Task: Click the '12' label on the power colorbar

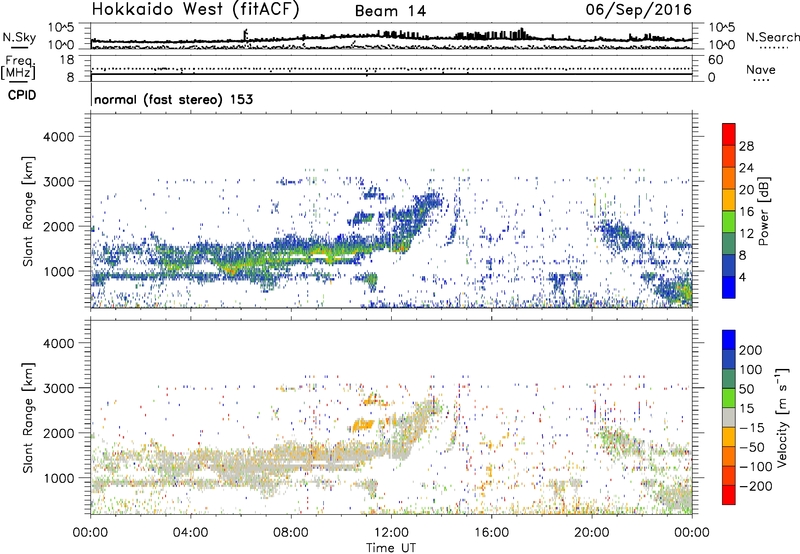Action: (746, 234)
